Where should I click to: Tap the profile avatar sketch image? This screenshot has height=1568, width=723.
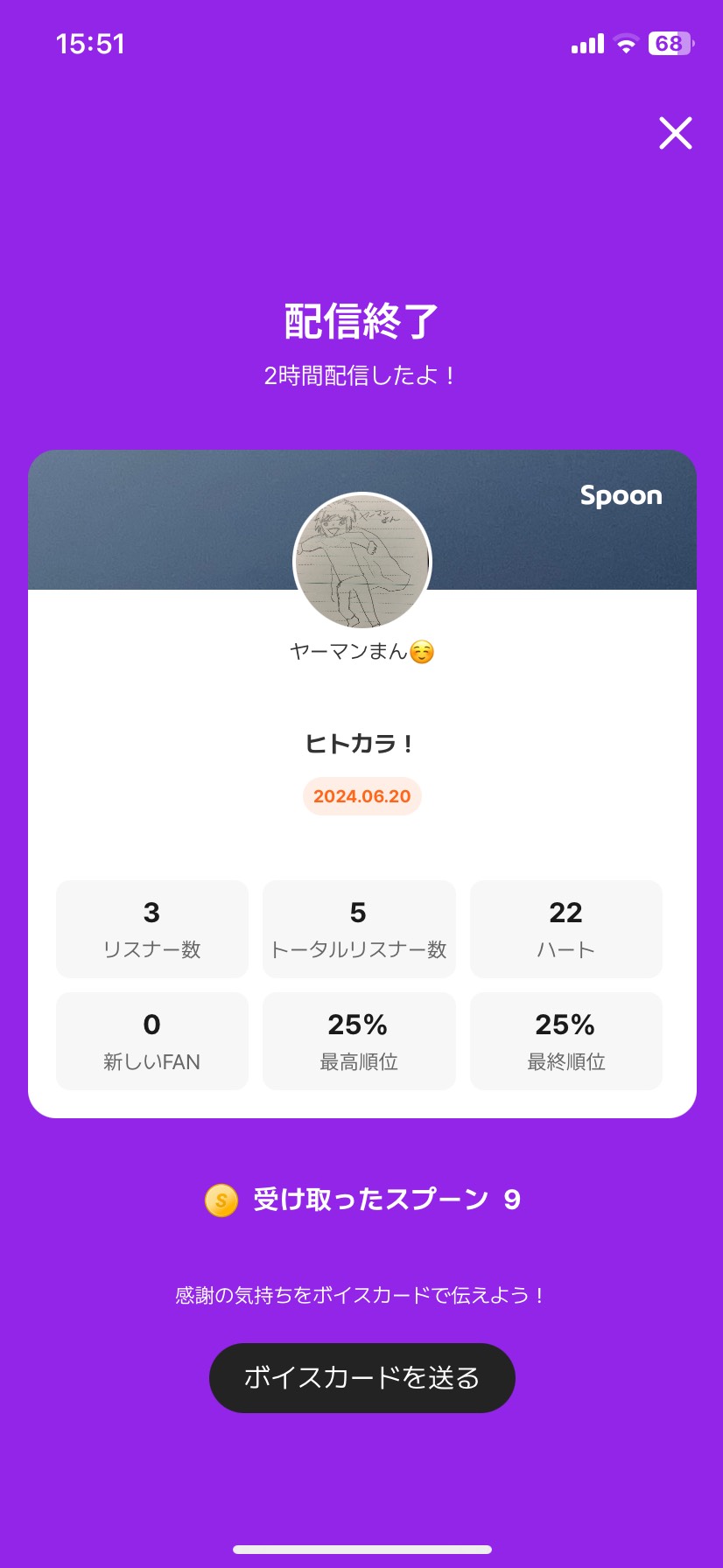(362, 562)
